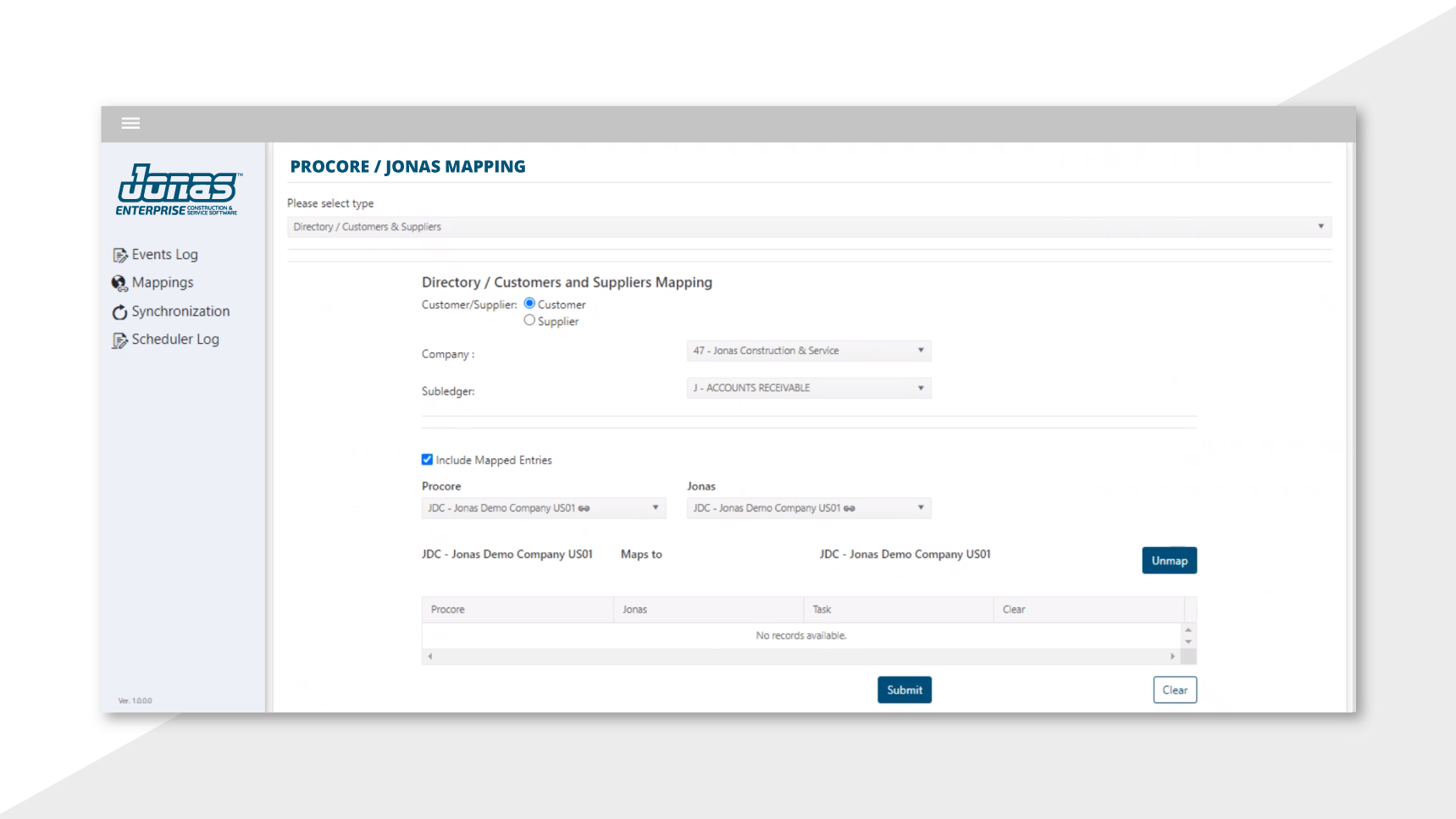
Task: Expand the Please select type dropdown
Action: (808, 227)
